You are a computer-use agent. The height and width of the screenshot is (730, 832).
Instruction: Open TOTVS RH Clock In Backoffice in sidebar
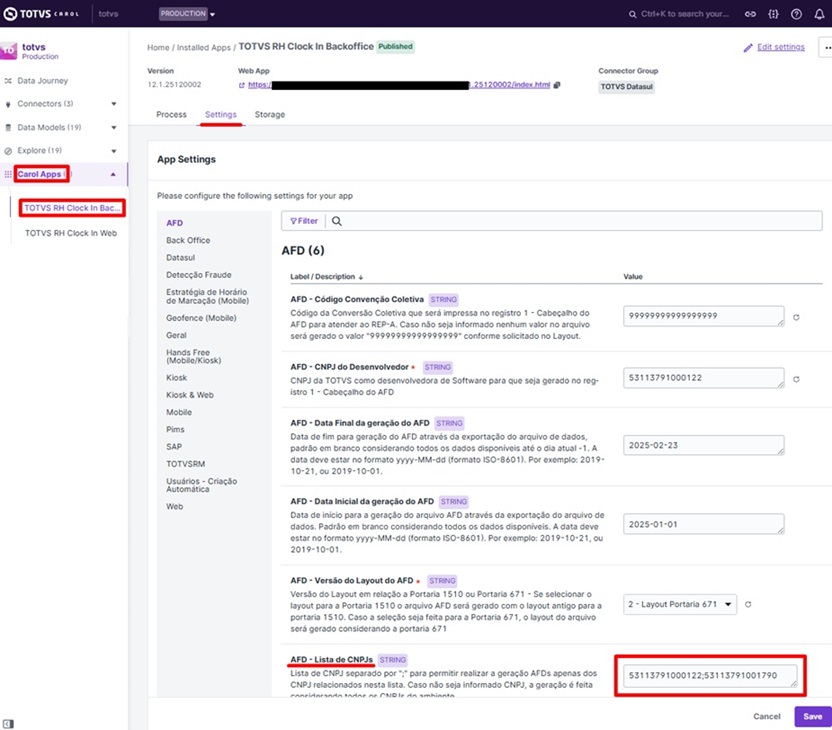[x=72, y=208]
